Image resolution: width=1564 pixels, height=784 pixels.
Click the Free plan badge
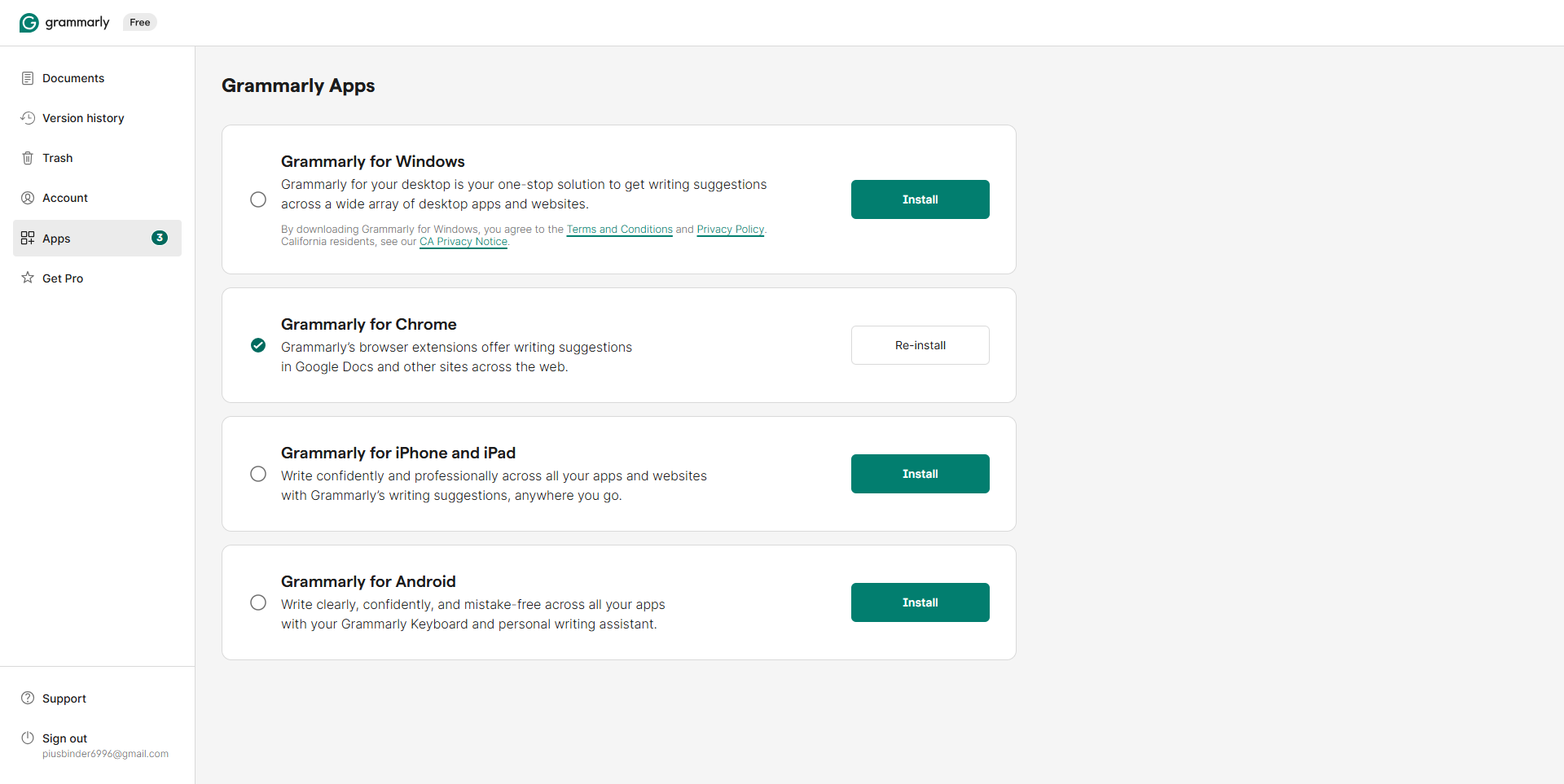[140, 23]
